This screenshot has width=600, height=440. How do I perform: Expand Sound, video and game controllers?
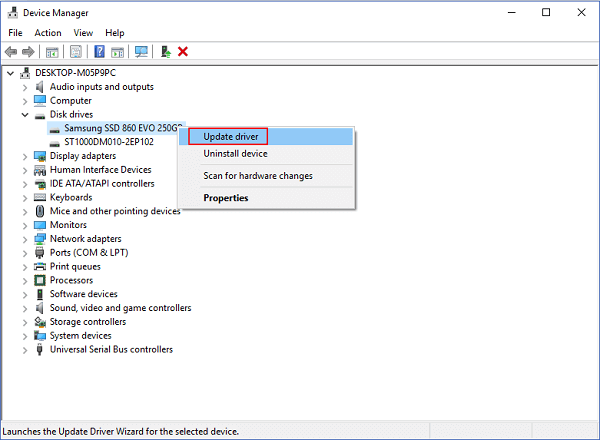tap(25, 309)
